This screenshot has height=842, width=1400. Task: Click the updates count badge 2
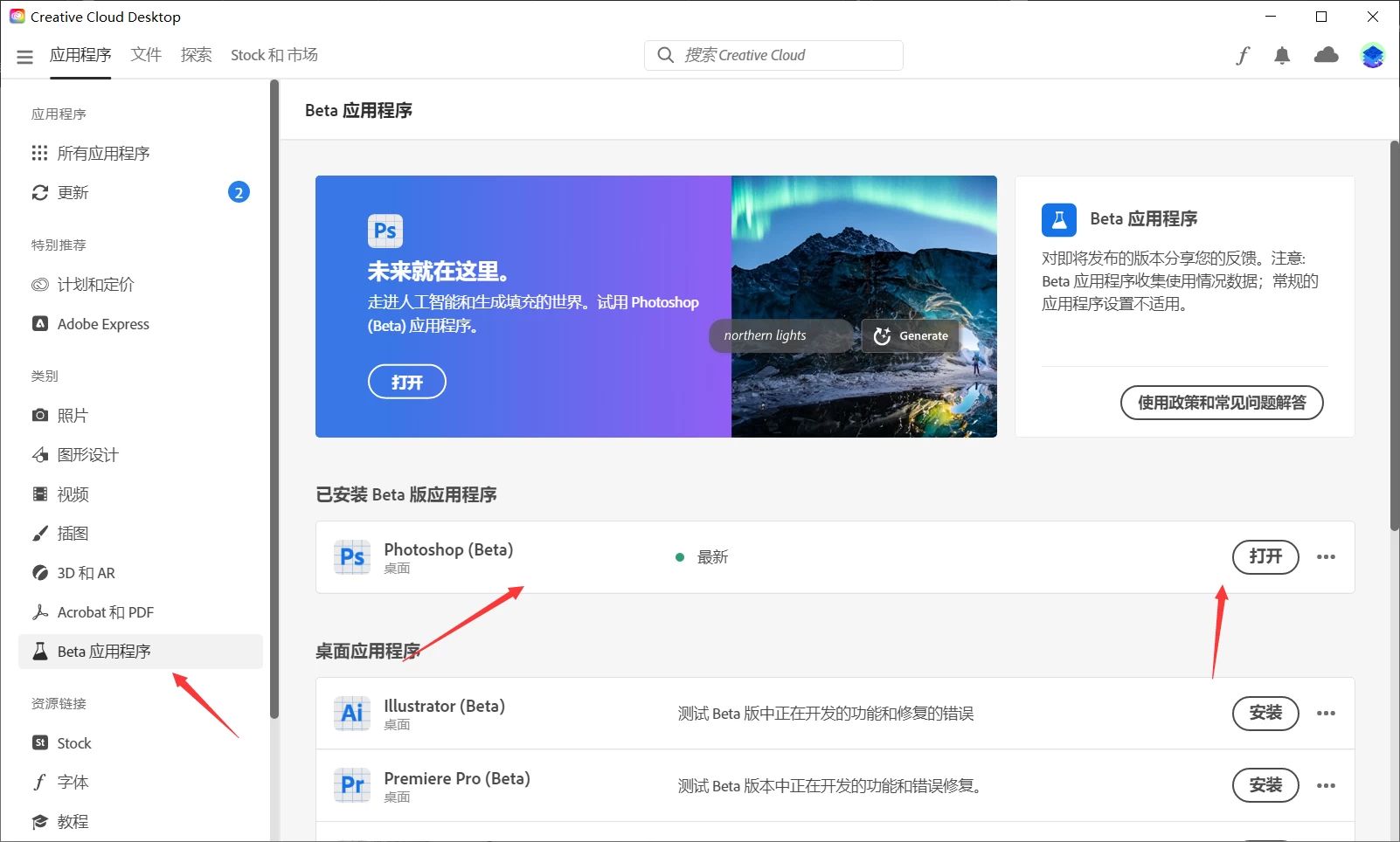click(x=239, y=192)
